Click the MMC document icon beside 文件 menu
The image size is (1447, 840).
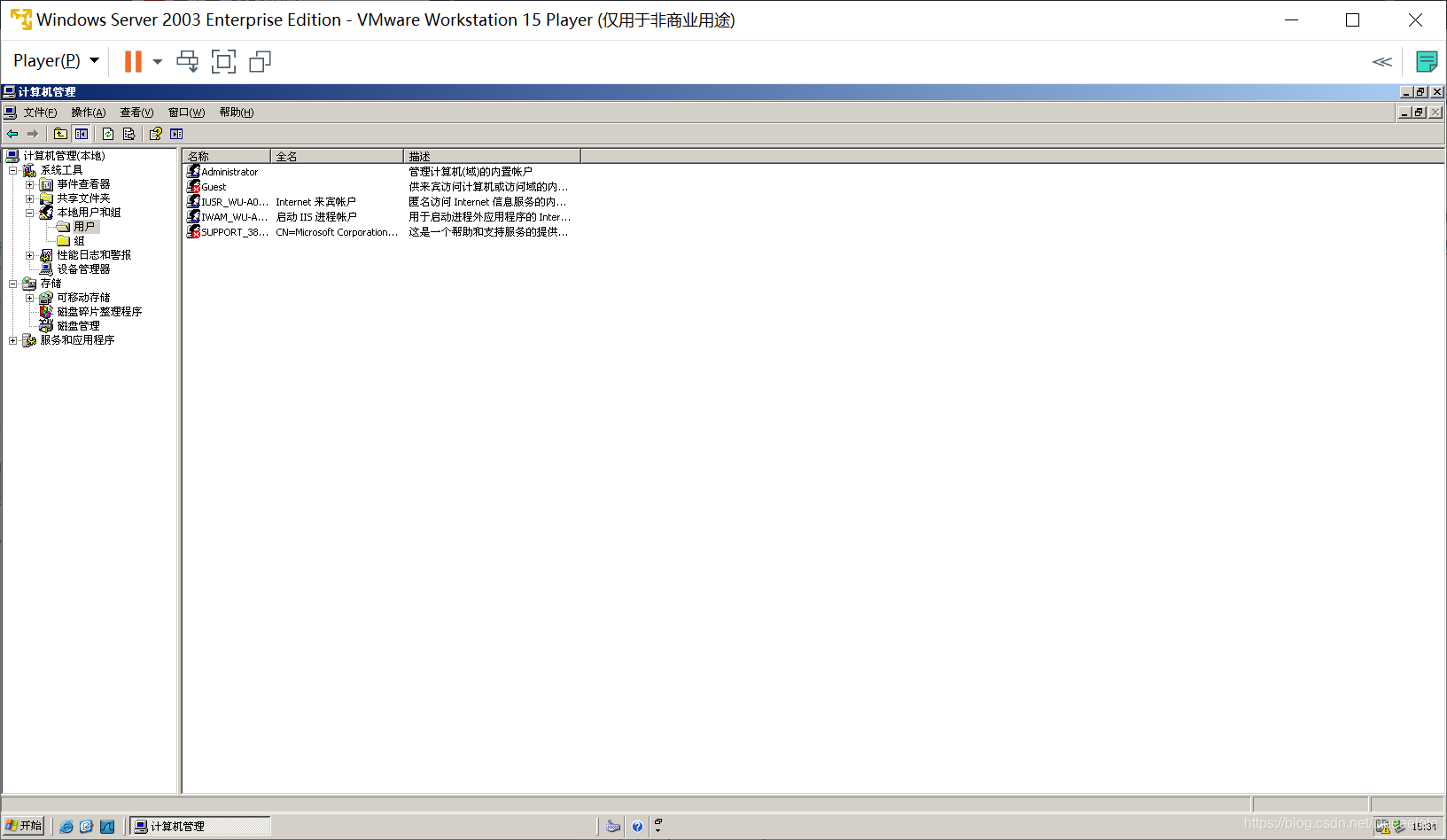click(10, 113)
